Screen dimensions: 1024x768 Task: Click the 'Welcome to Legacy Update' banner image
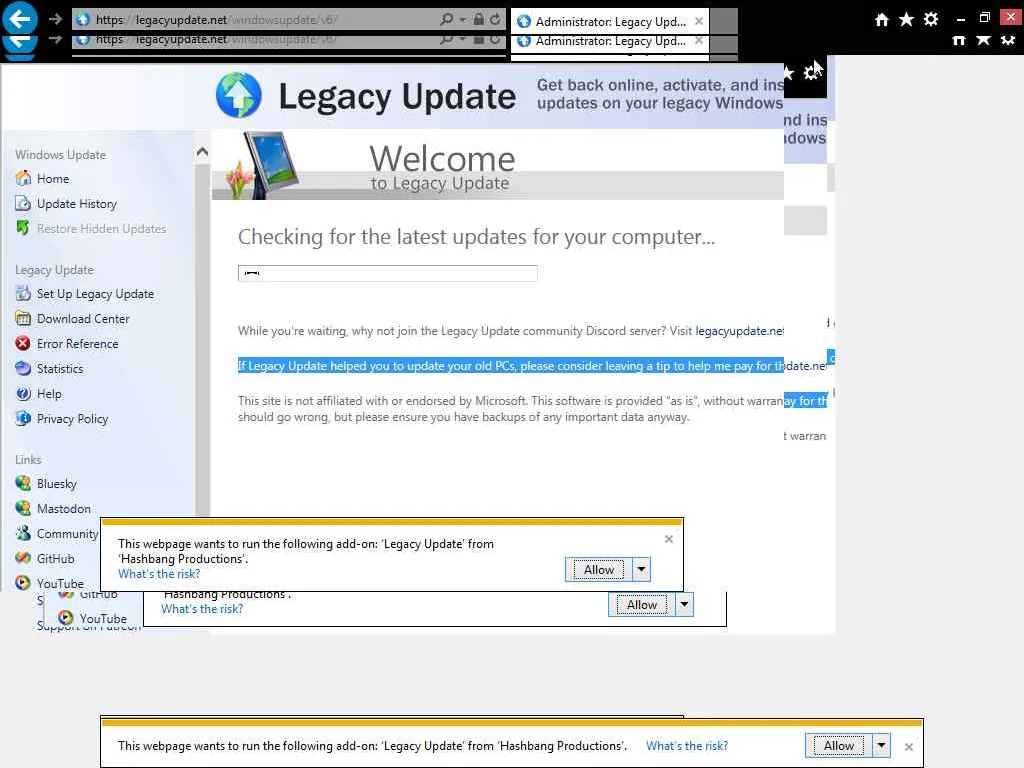click(x=498, y=165)
